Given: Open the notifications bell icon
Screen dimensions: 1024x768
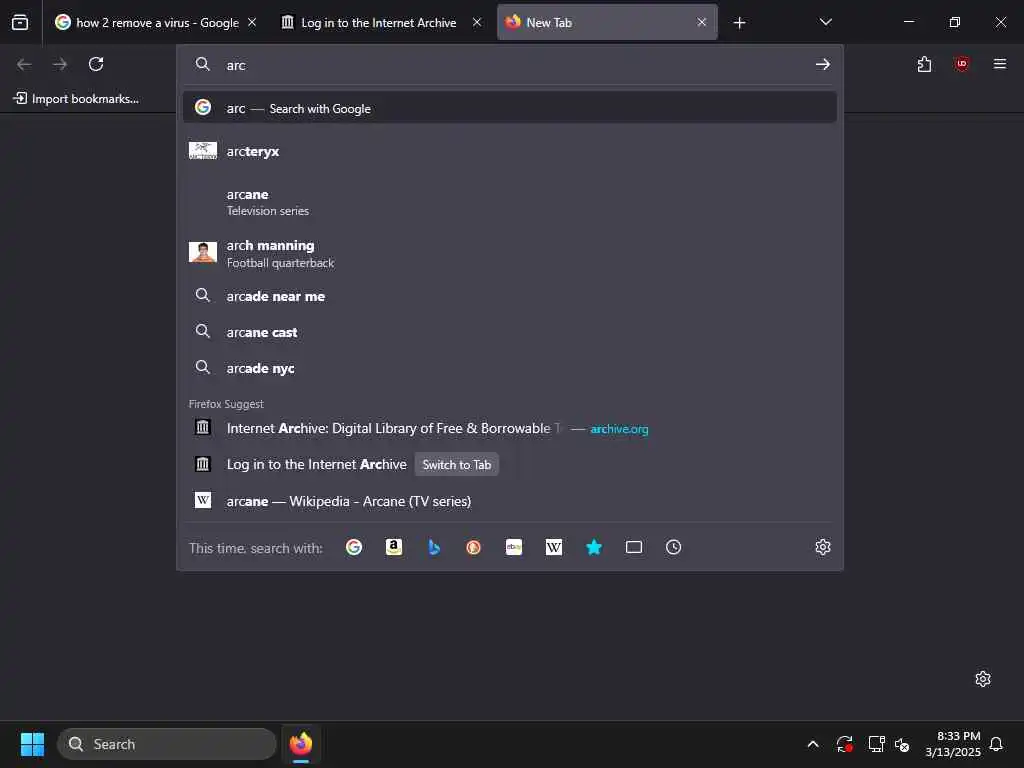Looking at the screenshot, I should [996, 744].
